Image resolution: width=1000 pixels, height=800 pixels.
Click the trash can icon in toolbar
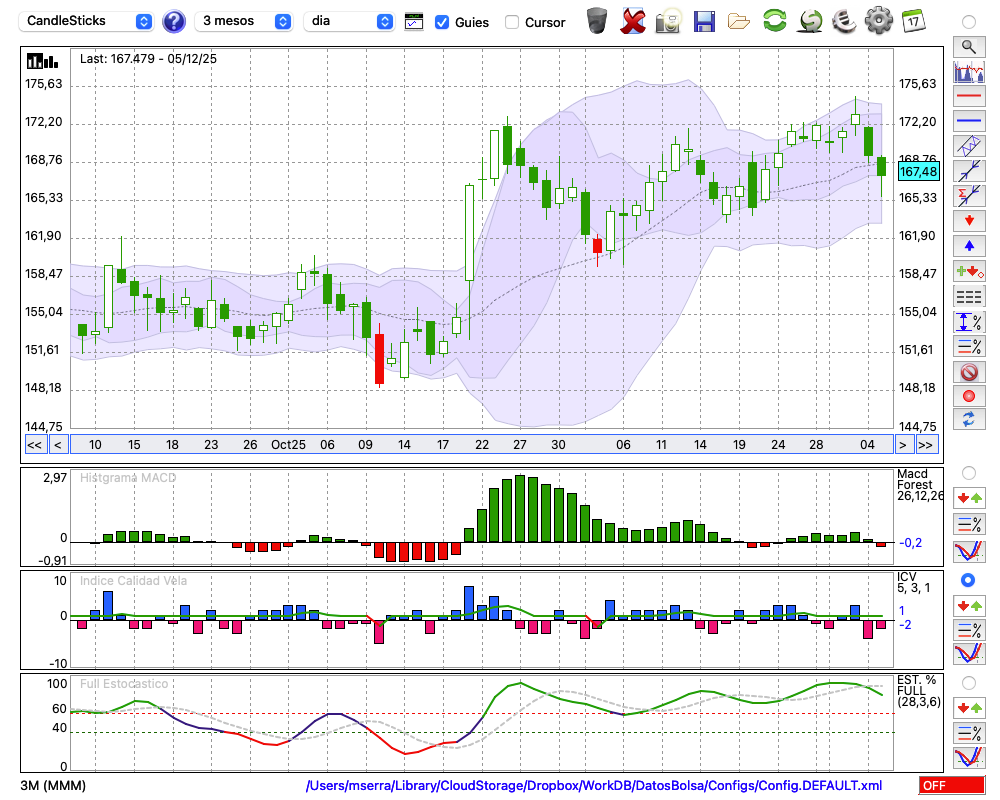click(597, 21)
